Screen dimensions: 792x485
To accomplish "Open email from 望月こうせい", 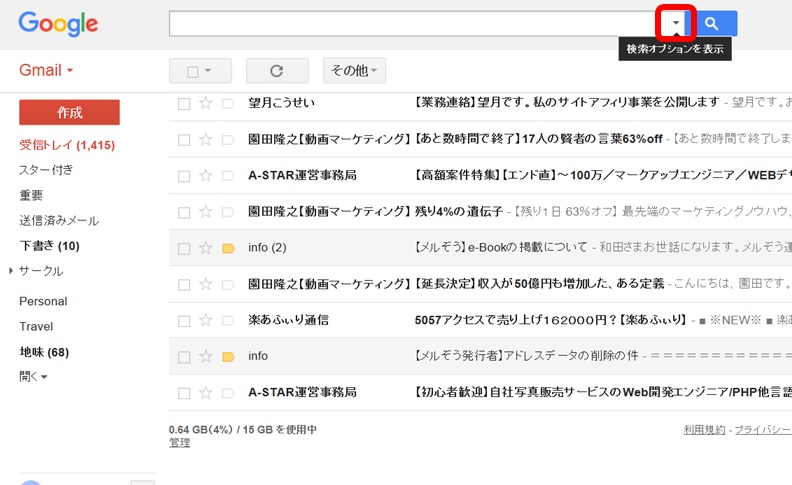I will (281, 103).
